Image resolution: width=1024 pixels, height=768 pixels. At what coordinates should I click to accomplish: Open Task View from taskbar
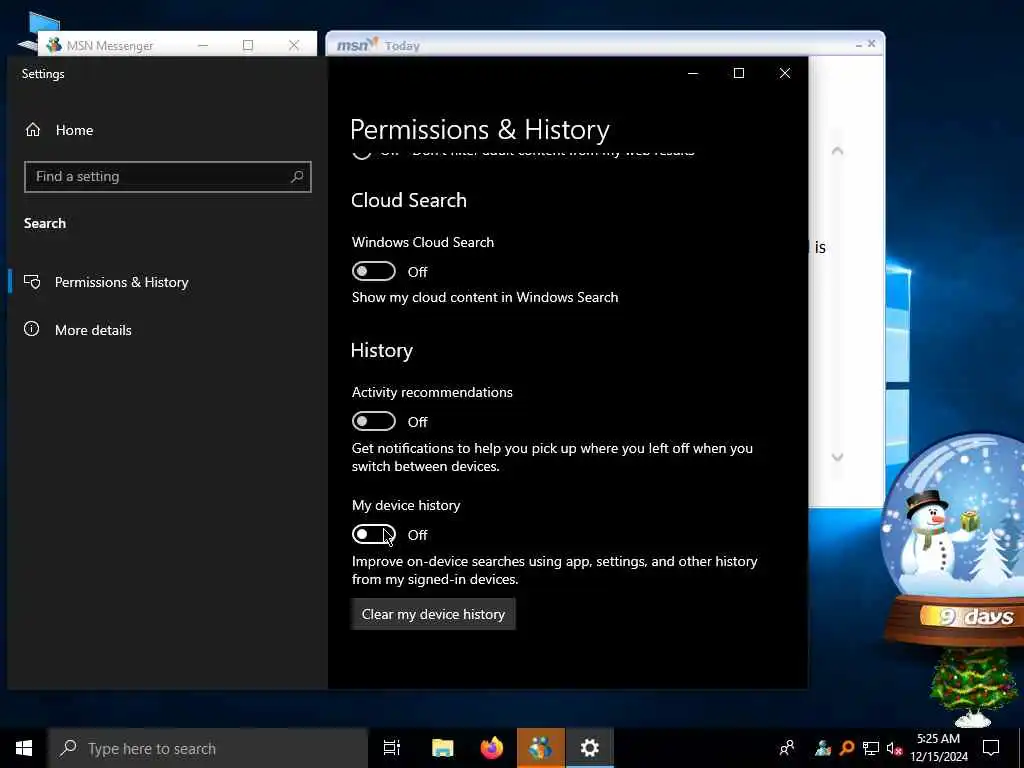pyautogui.click(x=392, y=748)
